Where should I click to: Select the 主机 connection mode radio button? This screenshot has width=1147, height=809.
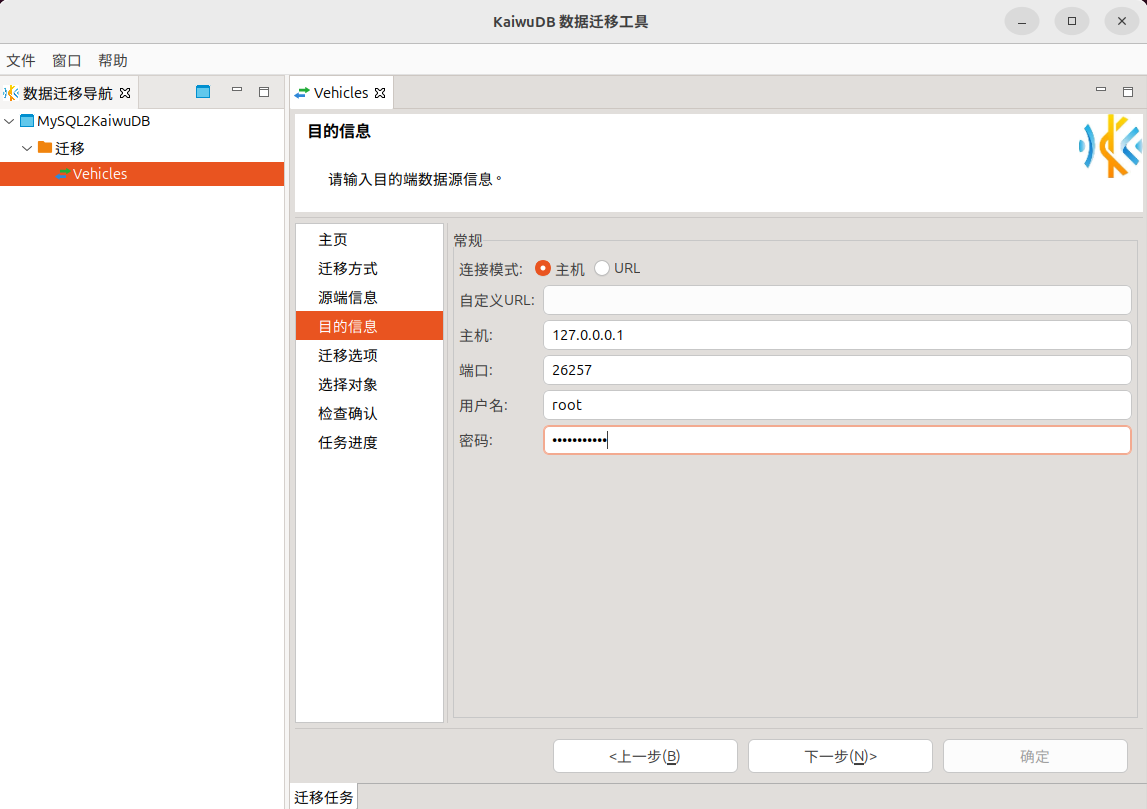click(543, 268)
